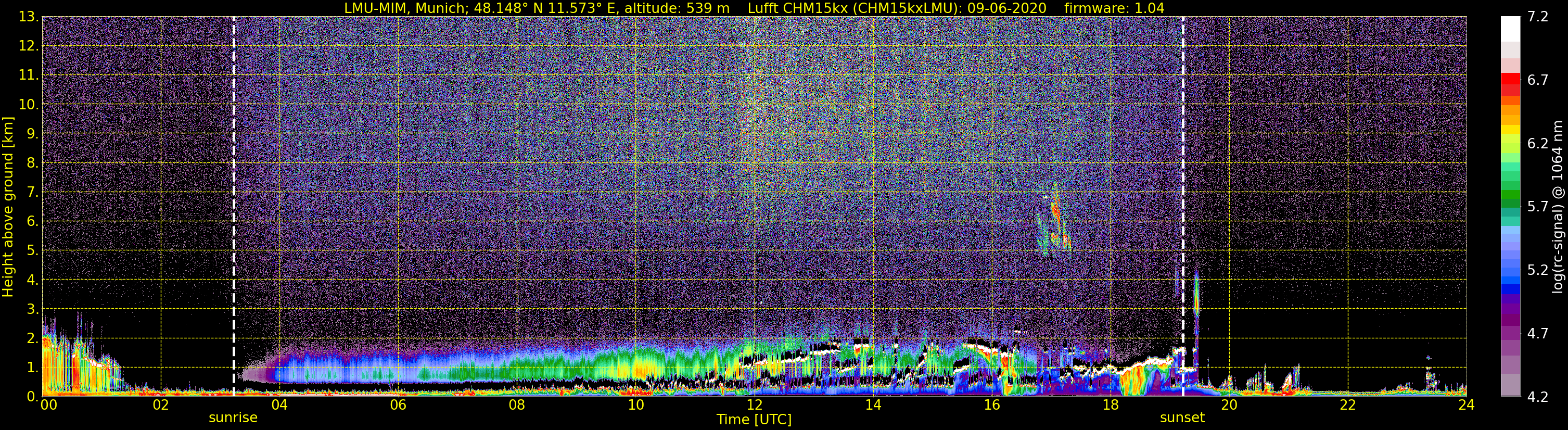Click the colorbar tick value 5.7

pyautogui.click(x=1538, y=207)
